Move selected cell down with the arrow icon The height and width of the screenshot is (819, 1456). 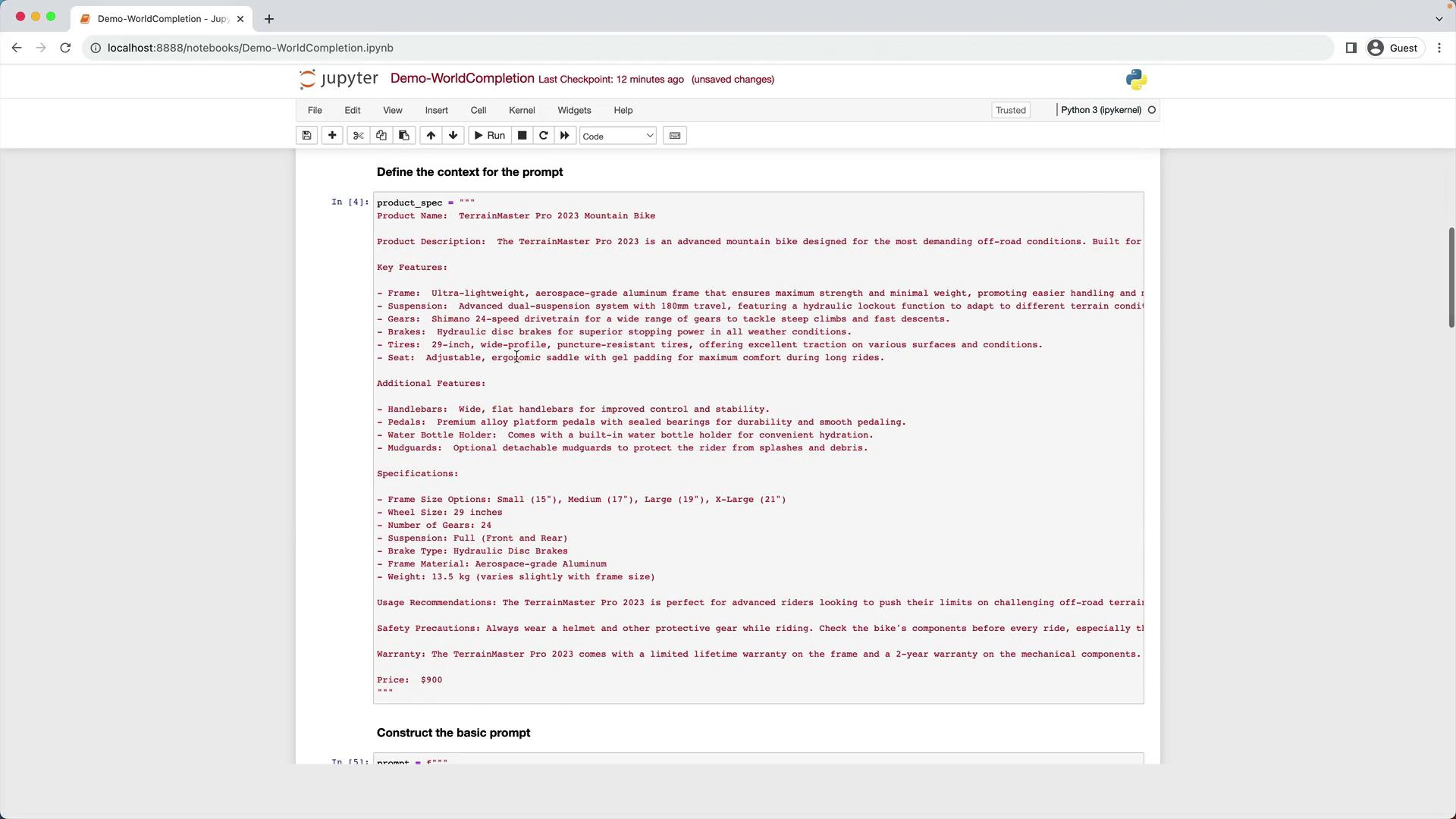point(453,136)
